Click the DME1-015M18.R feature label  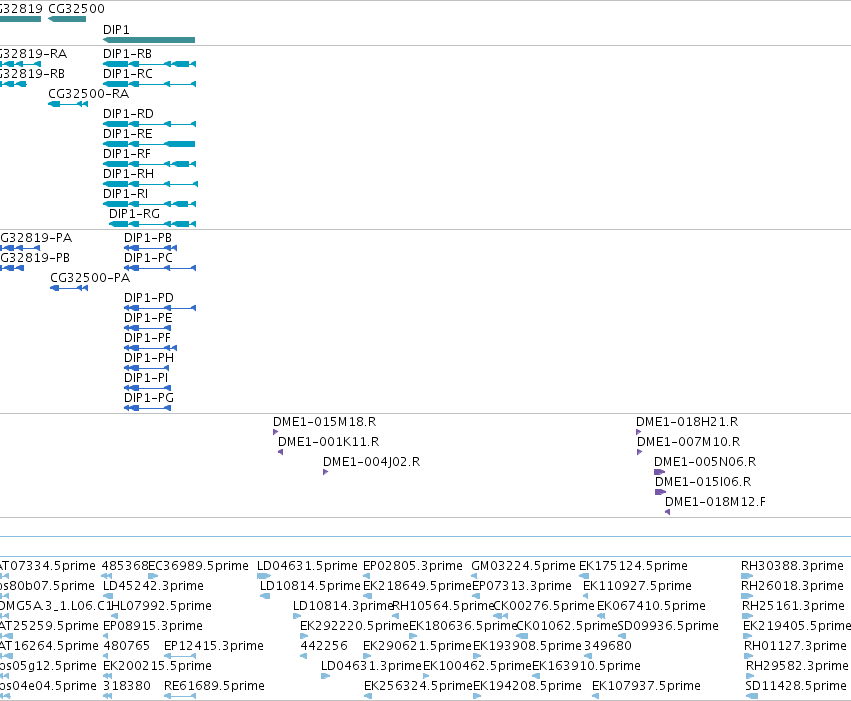pyautogui.click(x=325, y=423)
